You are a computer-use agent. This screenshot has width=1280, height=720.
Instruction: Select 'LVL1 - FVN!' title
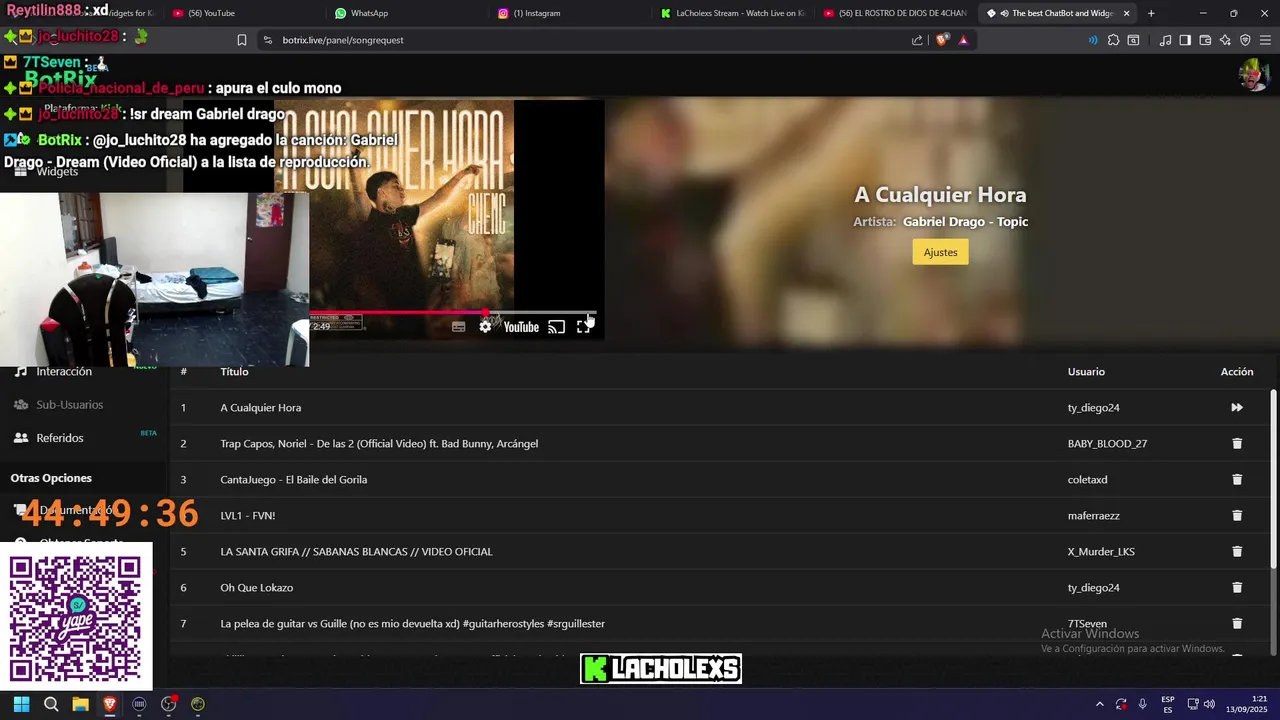[247, 515]
